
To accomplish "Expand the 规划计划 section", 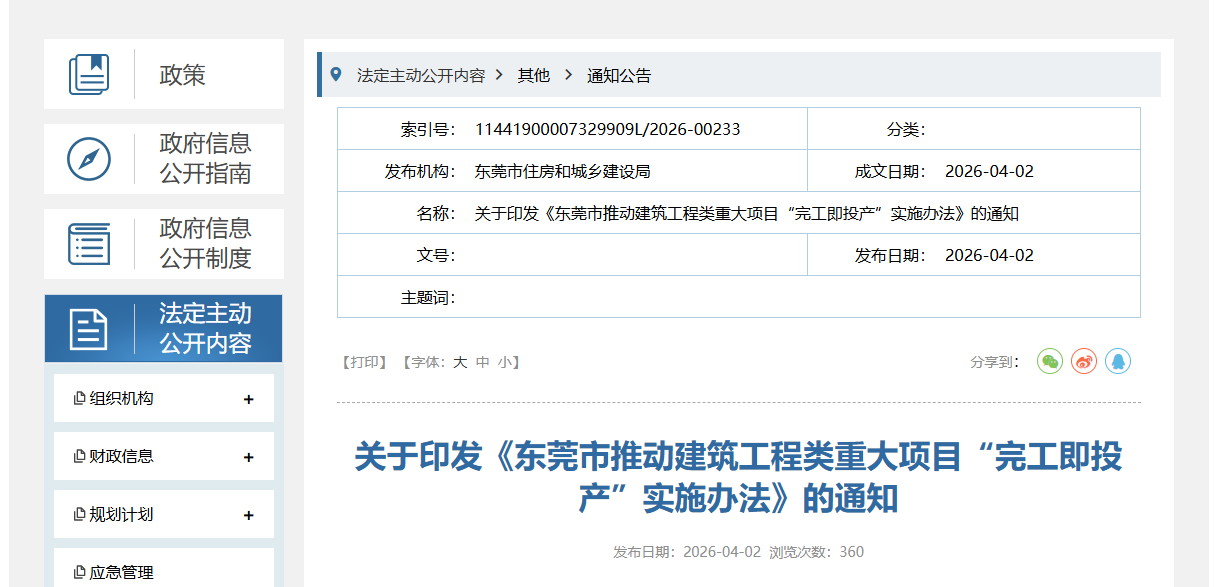I will point(248,515).
